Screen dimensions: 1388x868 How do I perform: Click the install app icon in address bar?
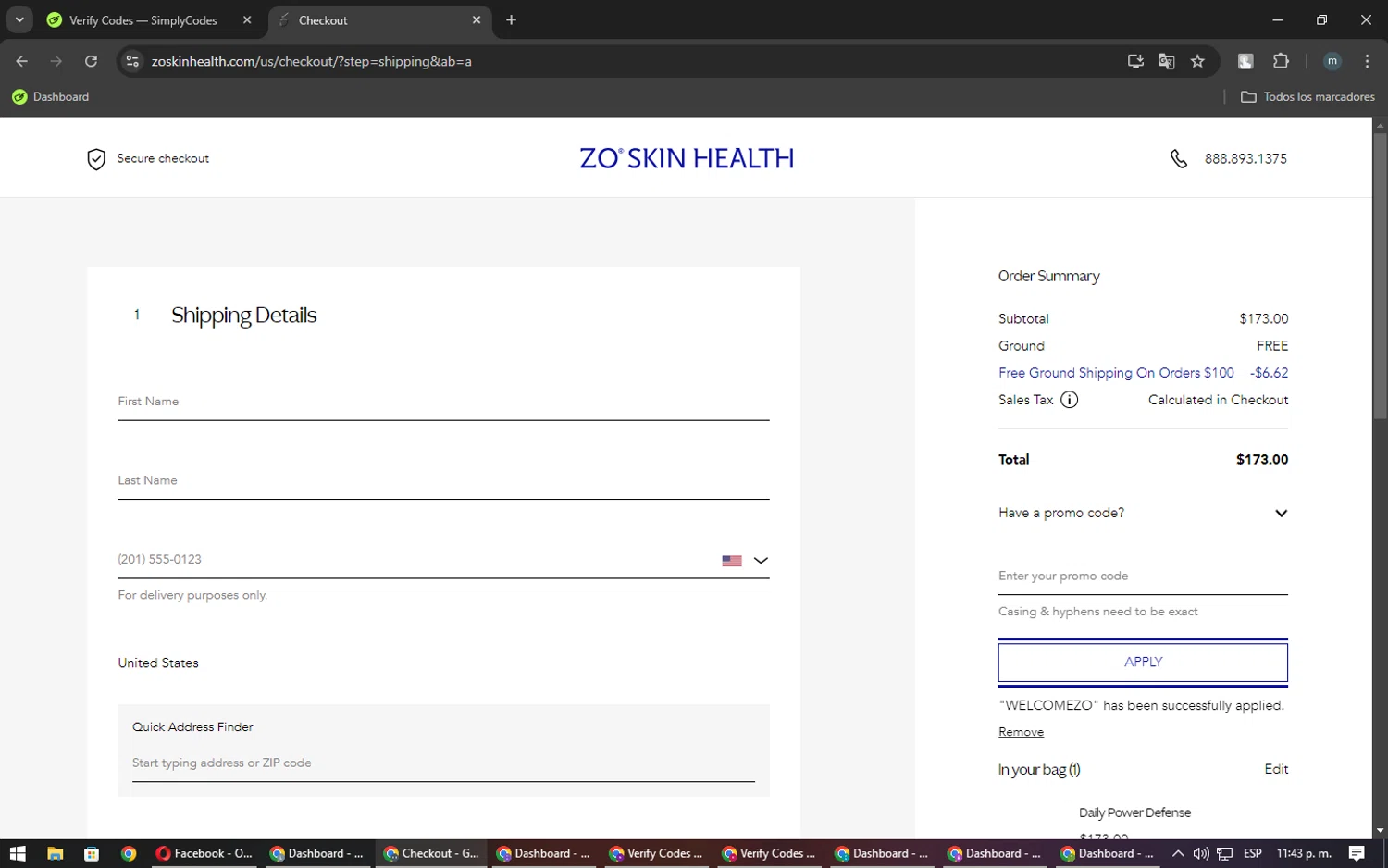tap(1135, 61)
